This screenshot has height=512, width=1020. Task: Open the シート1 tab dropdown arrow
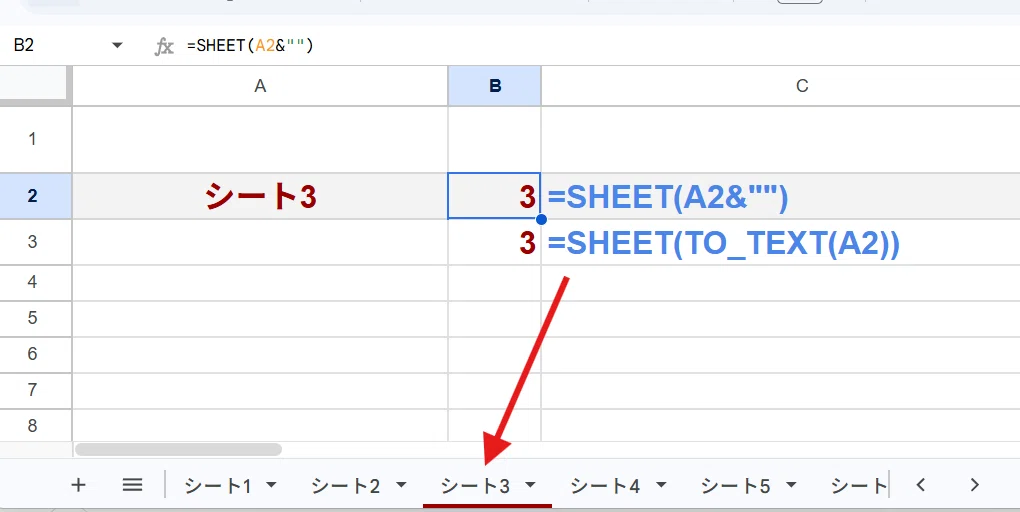pyautogui.click(x=271, y=485)
